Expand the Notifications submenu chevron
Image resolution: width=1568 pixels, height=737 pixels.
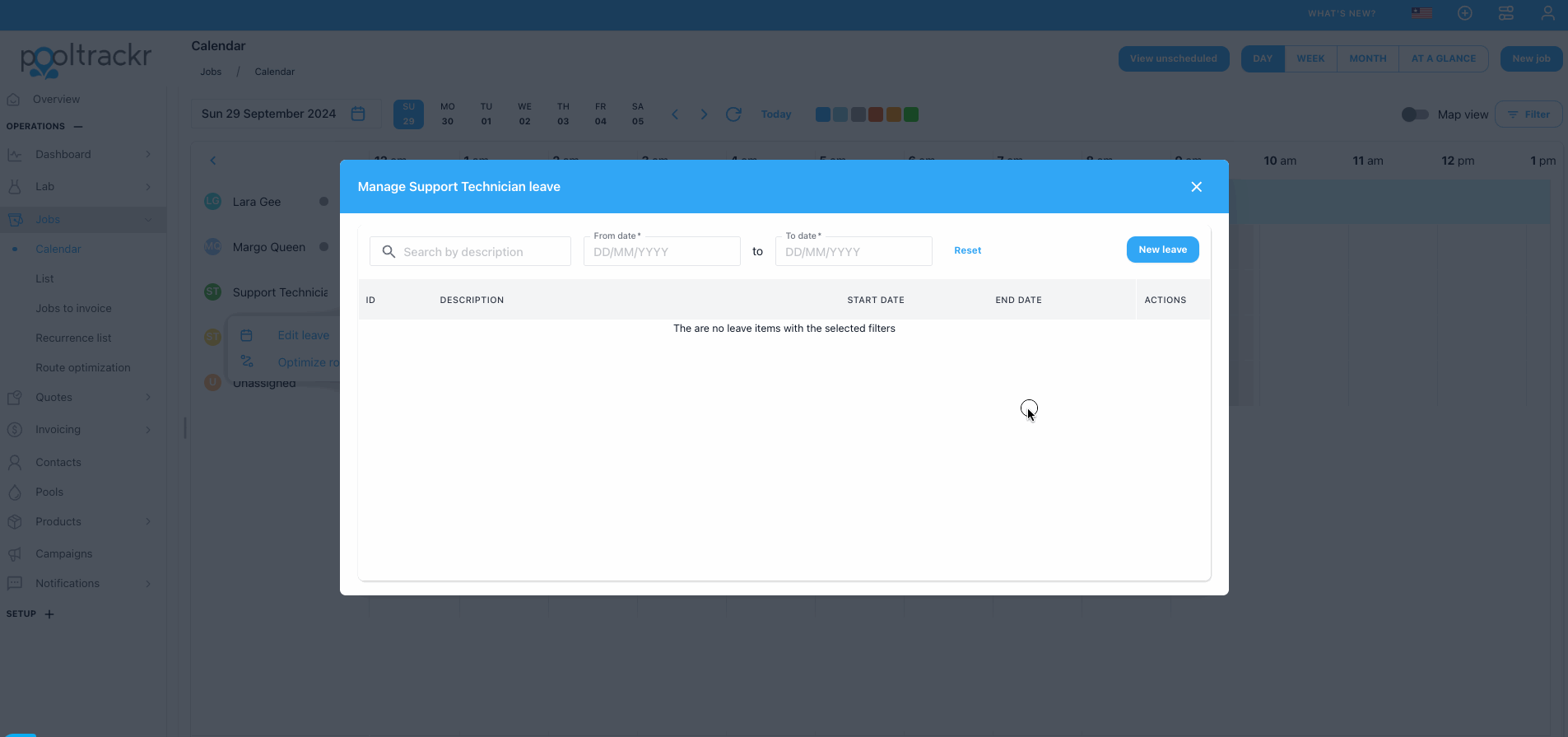pos(148,583)
